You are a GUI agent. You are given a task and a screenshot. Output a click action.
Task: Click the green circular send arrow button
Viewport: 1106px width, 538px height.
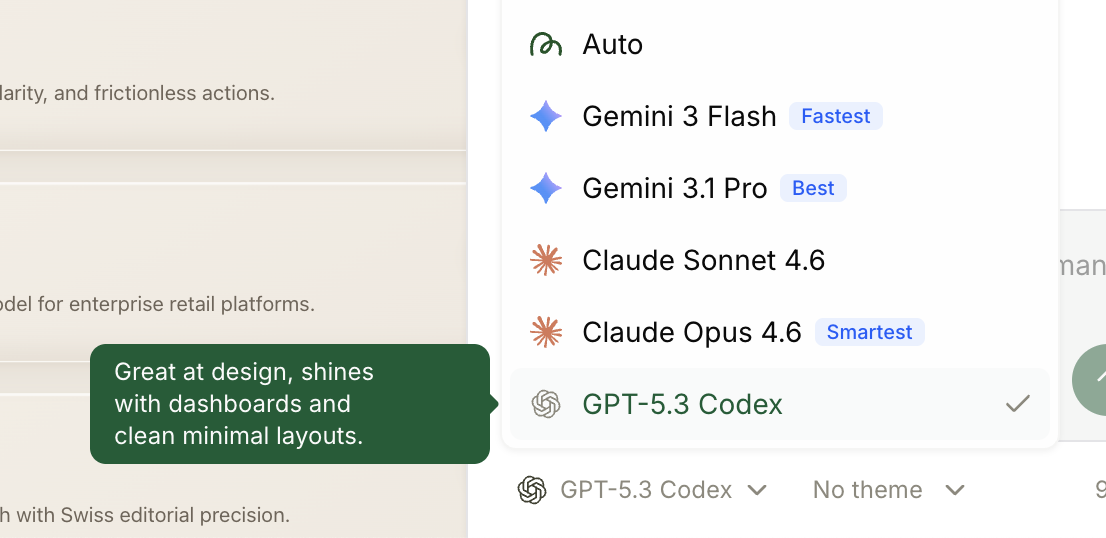[x=1094, y=380]
